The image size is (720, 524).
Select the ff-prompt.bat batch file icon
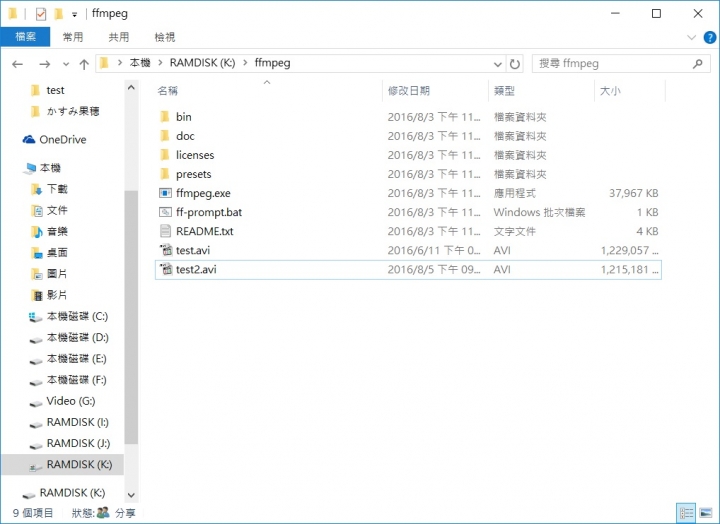coord(165,212)
